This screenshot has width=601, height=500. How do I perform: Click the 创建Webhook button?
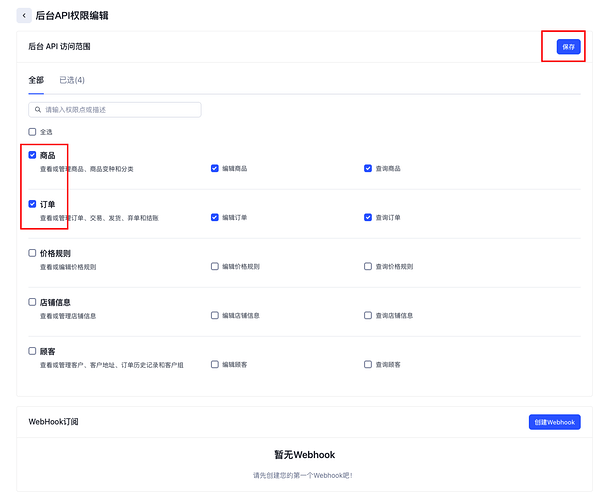click(555, 422)
